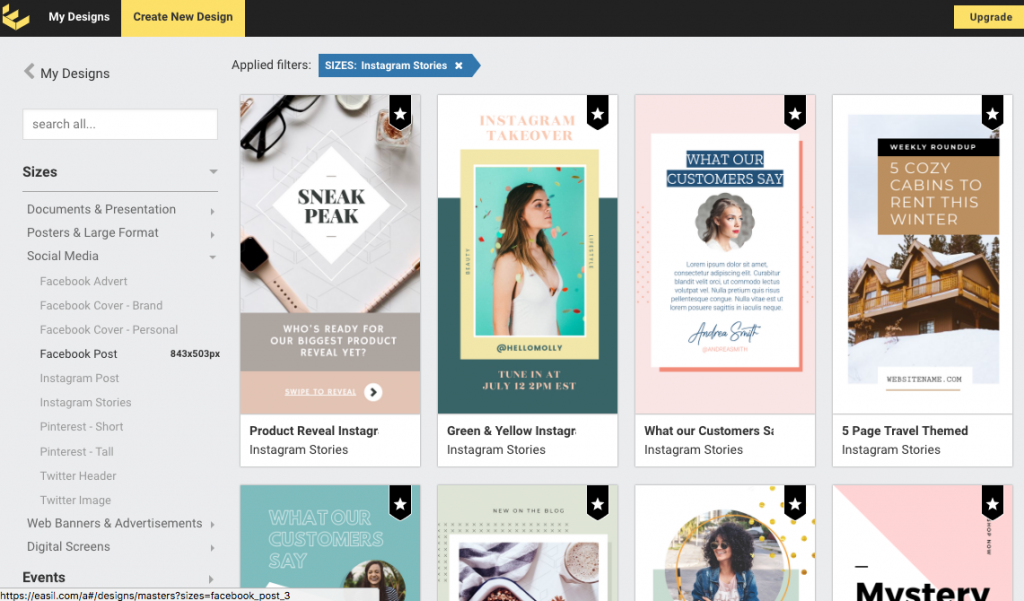Click the star badge on Instagram Takeover template

[597, 113]
